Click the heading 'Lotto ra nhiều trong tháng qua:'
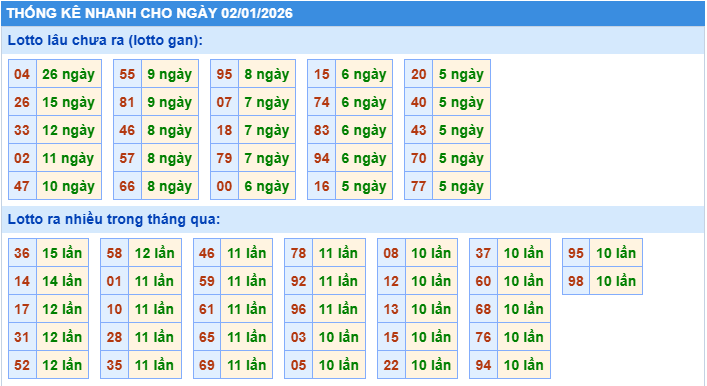Viewport: 707px width, 386px height. pos(114,219)
